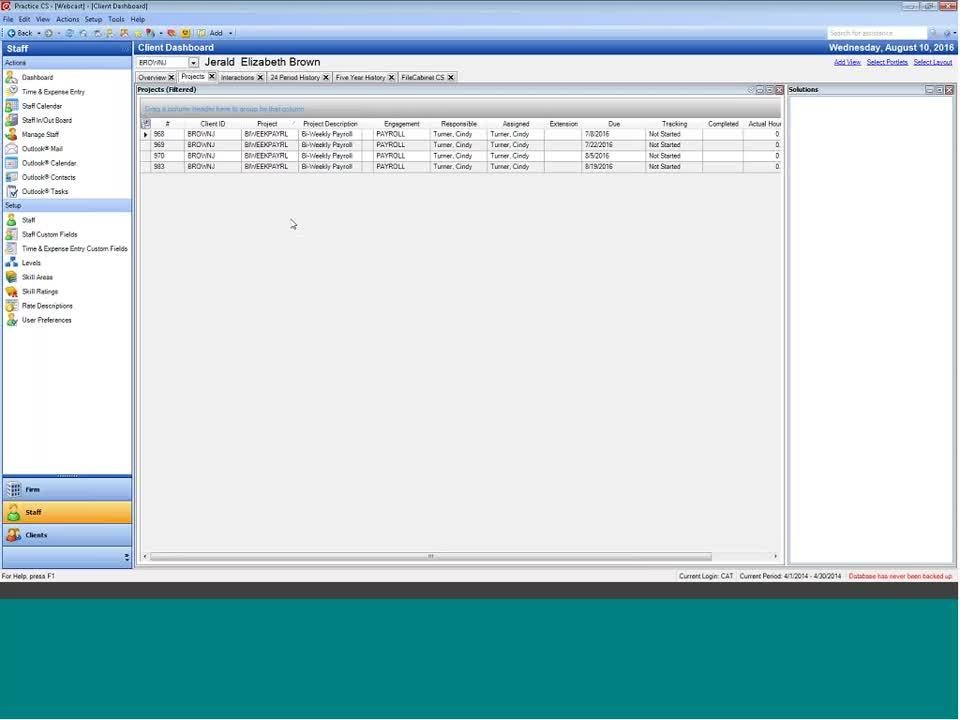960x720 pixels.
Task: Click the search for assistance field
Action: (x=868, y=33)
